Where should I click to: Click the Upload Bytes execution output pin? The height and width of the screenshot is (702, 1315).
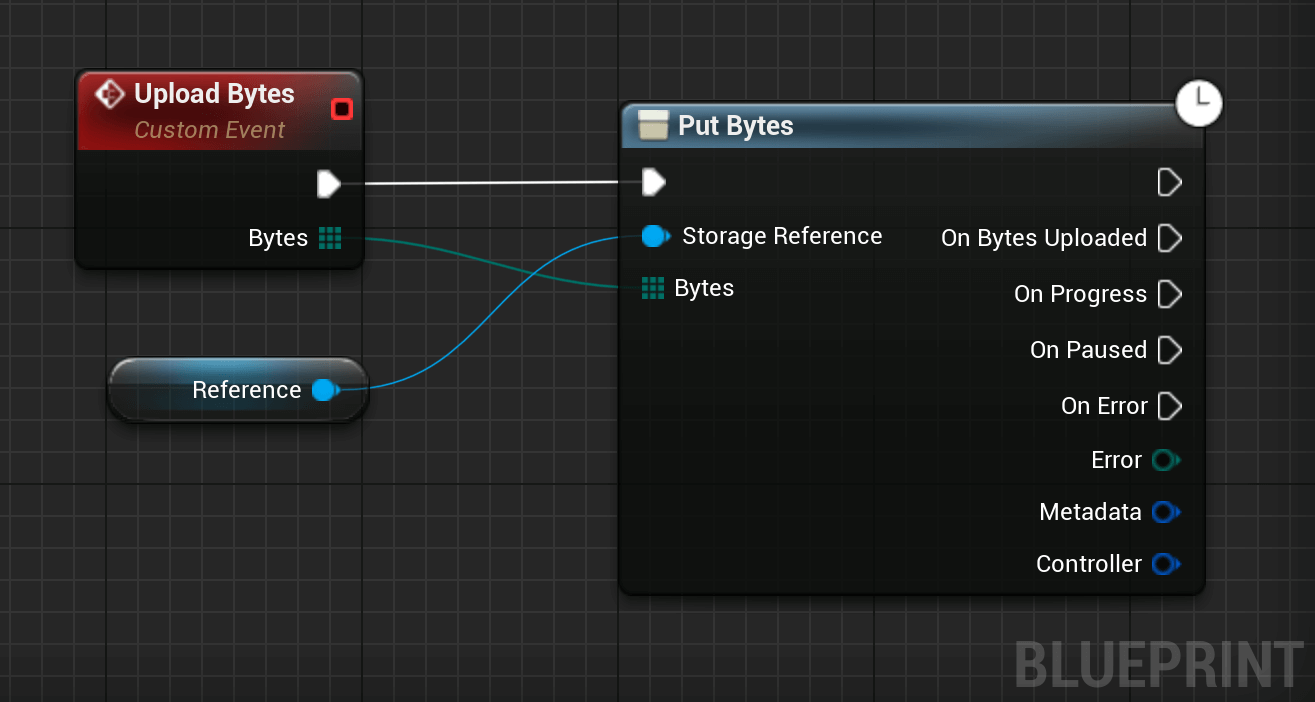point(329,184)
